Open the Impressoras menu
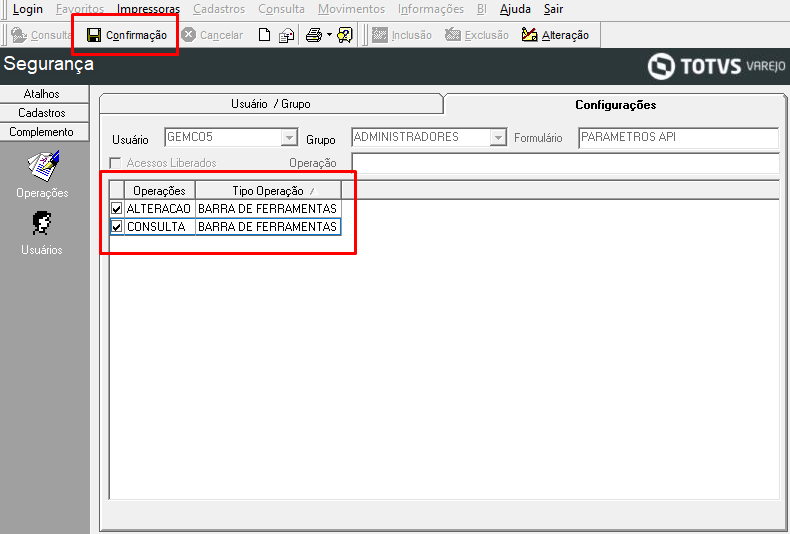Screen dimensions: 790x534 (x=148, y=9)
